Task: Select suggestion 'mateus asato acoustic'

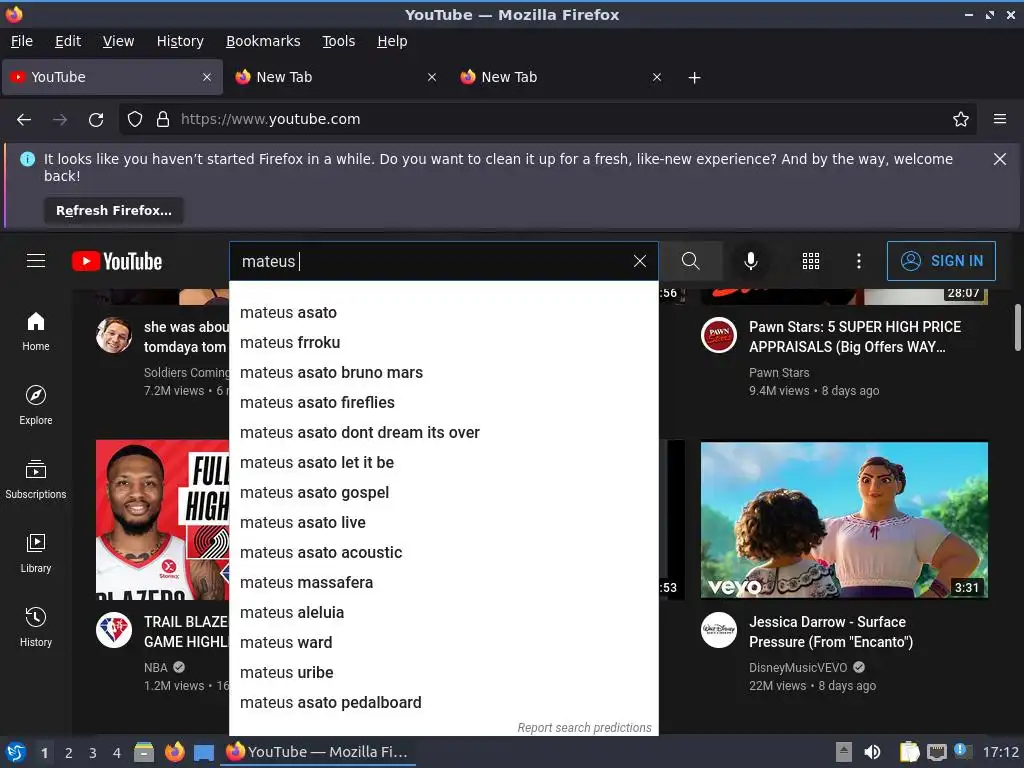Action: (x=443, y=553)
